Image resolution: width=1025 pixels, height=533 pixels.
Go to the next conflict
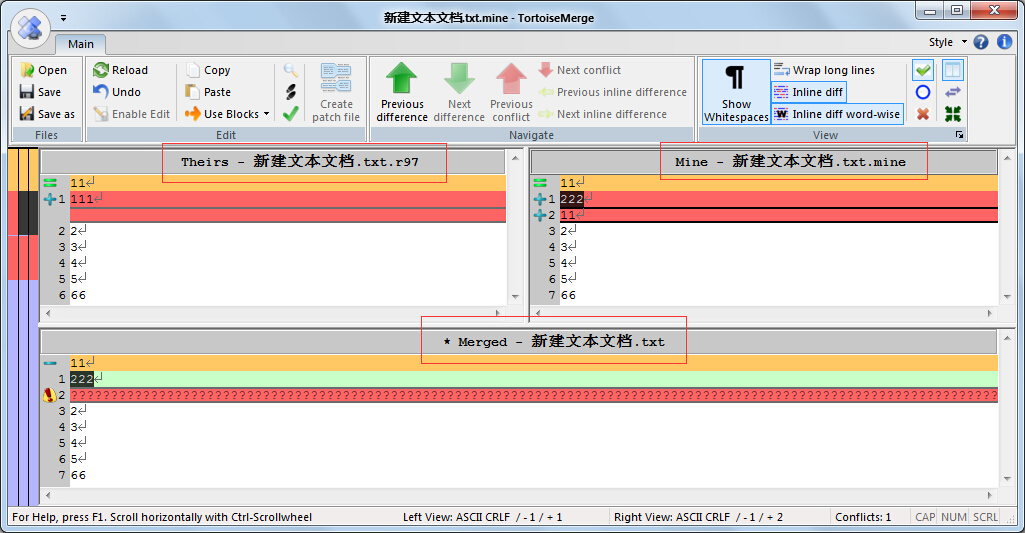(580, 70)
